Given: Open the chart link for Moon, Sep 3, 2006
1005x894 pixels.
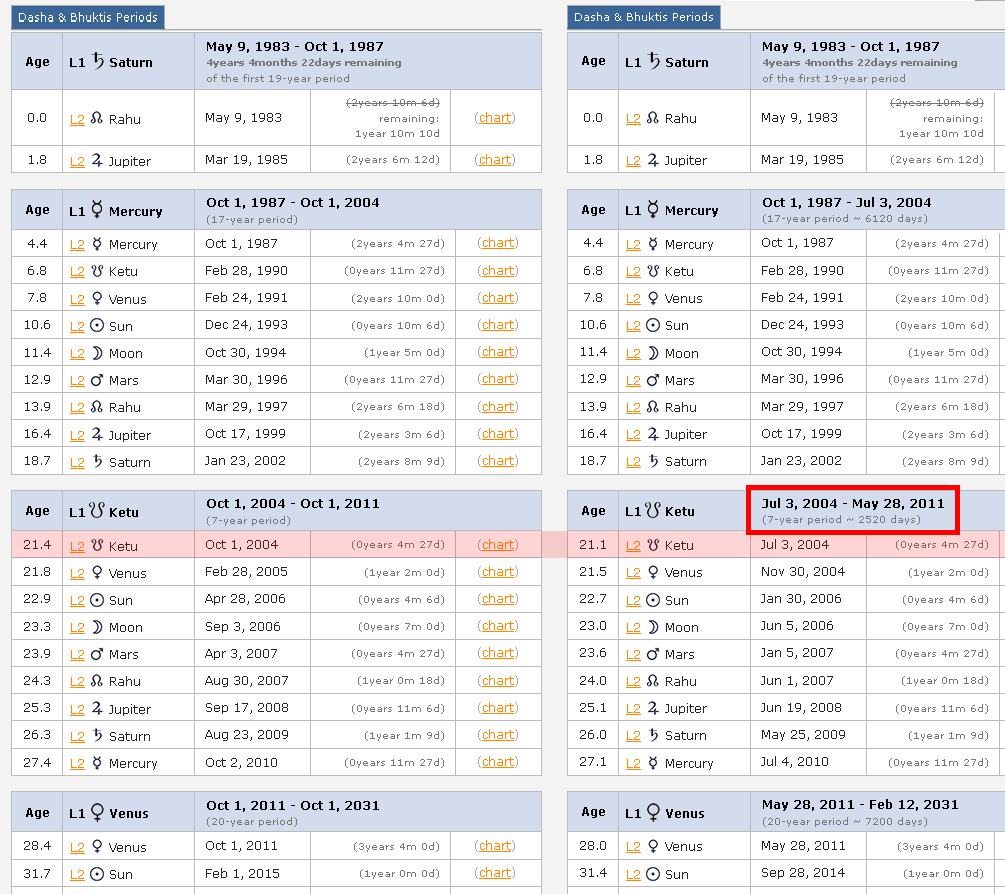Looking at the screenshot, I should pos(498,625).
